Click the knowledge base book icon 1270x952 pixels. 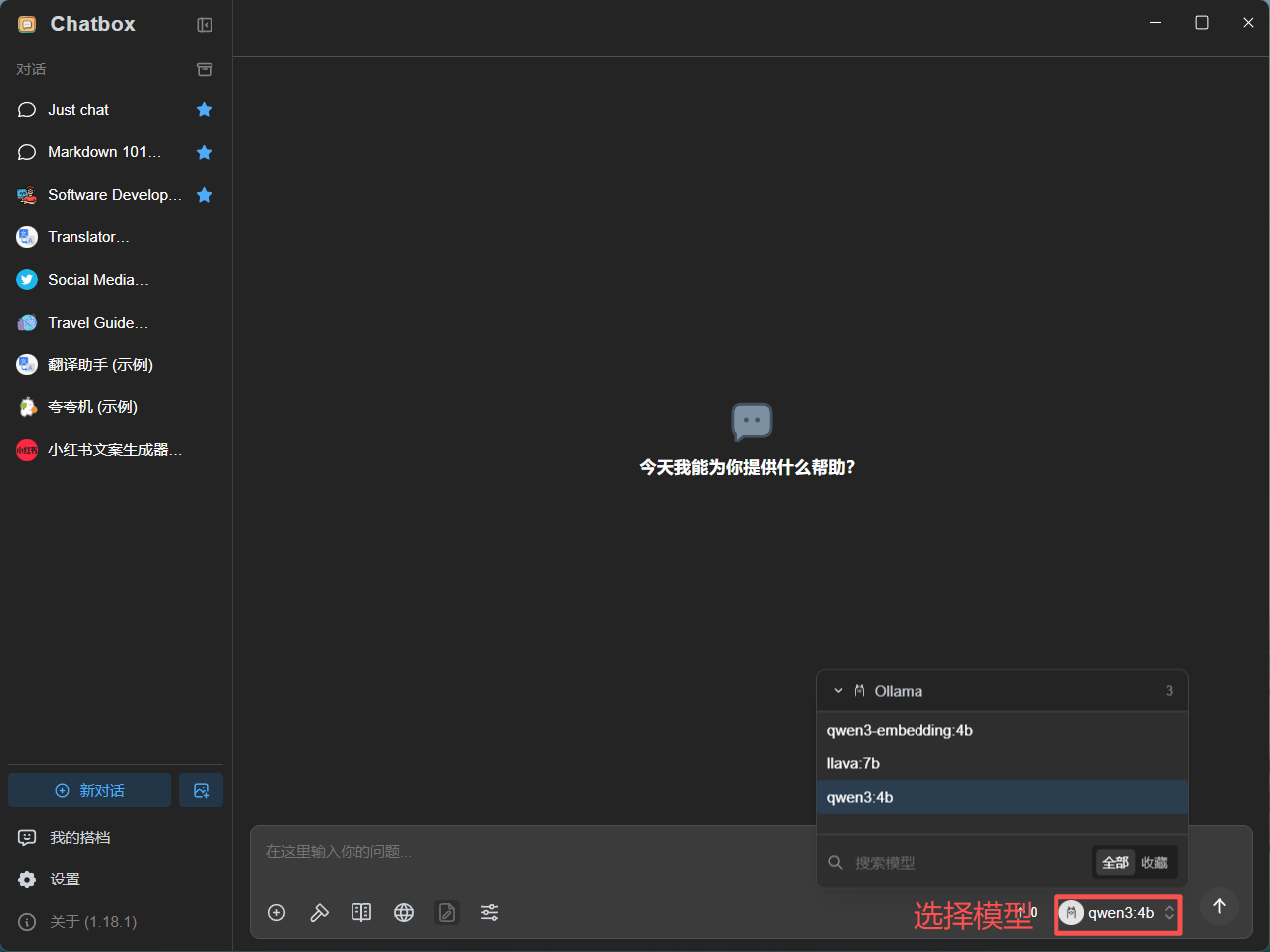(361, 913)
